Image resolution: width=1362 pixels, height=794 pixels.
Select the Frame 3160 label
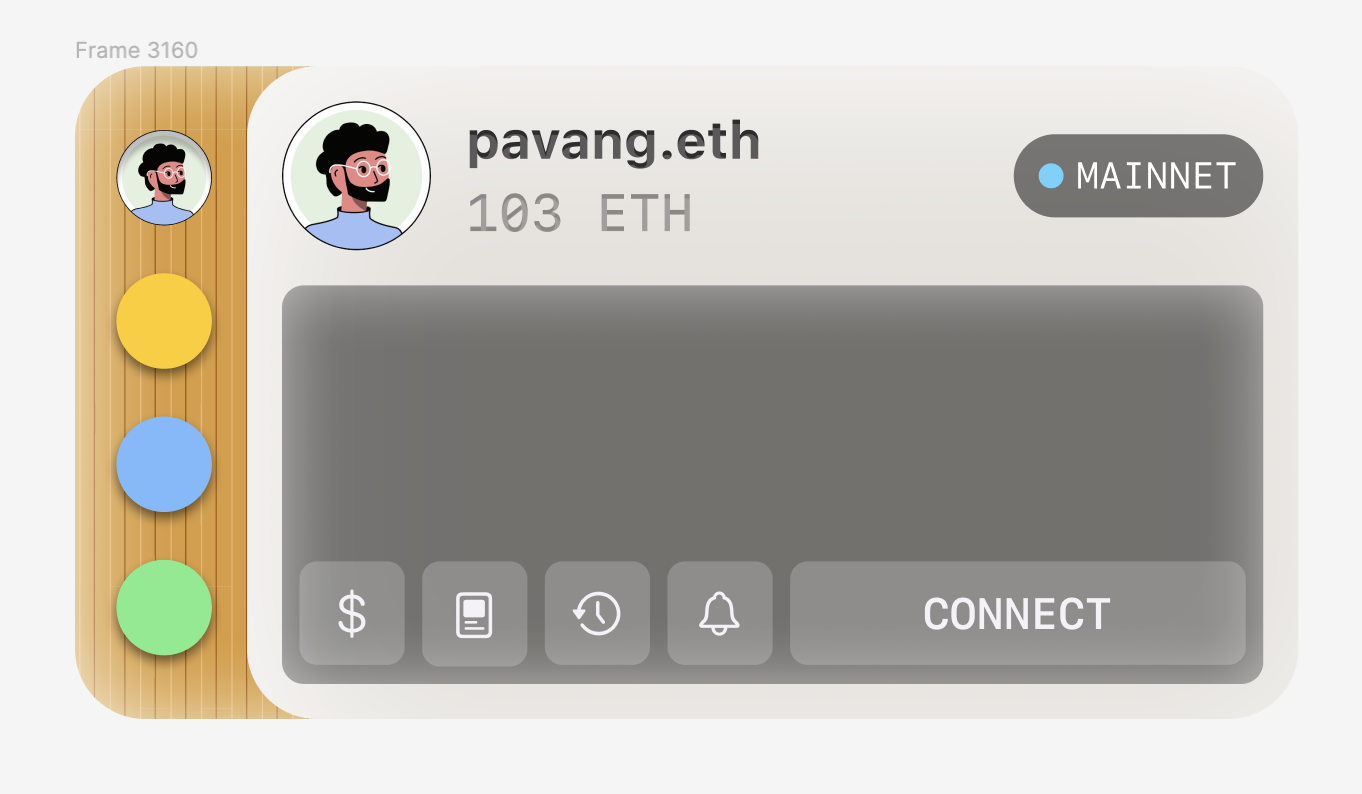[136, 50]
